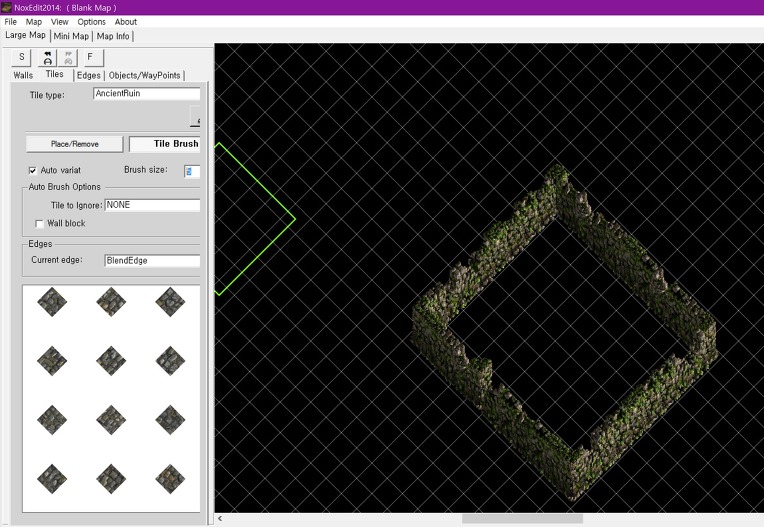Click the horizontal scrollbar thumb below map
This screenshot has width=764, height=527.
click(x=521, y=518)
